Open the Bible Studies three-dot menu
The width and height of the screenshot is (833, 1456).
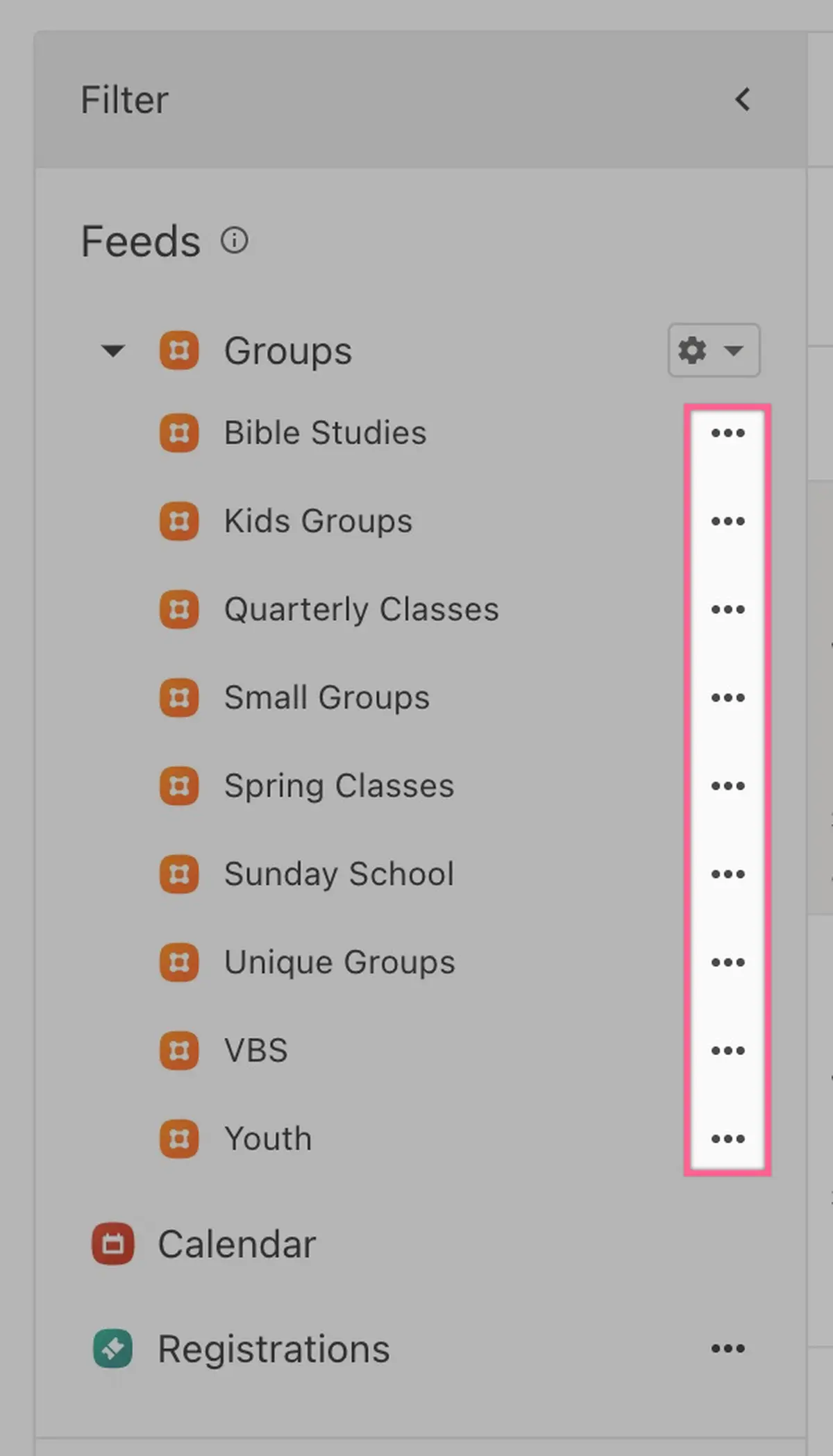click(727, 433)
